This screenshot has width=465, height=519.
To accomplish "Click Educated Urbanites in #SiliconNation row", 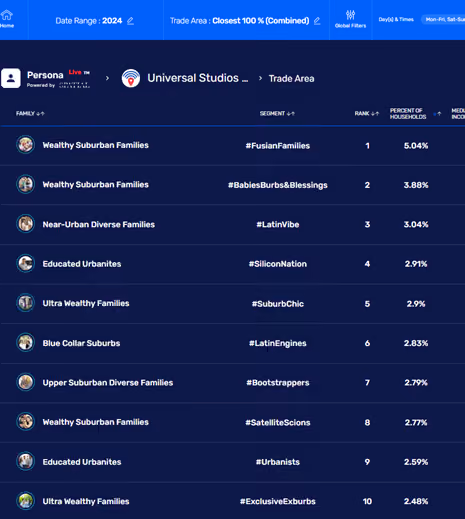I will click(x=82, y=264).
